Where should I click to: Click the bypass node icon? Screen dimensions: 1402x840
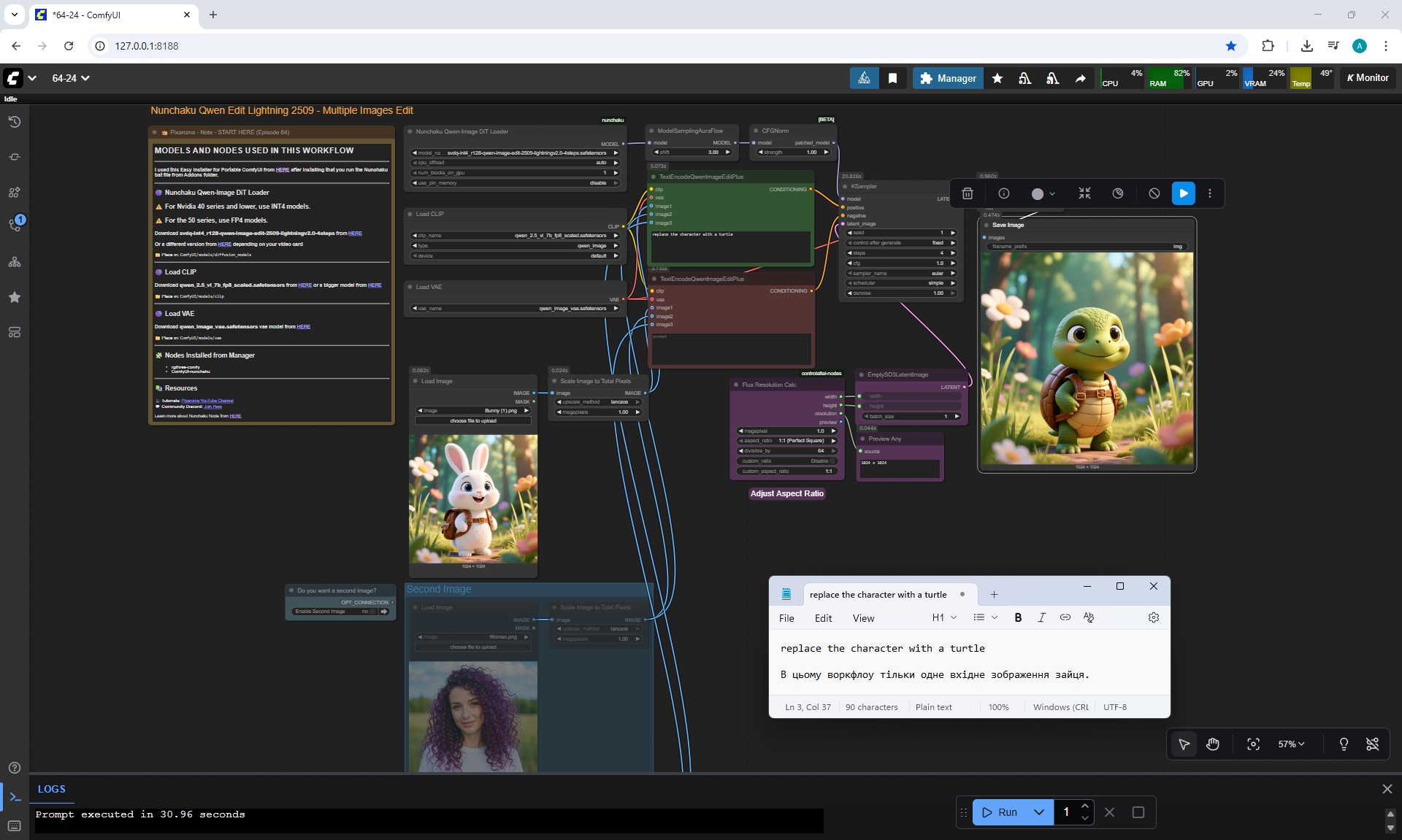click(x=1154, y=193)
